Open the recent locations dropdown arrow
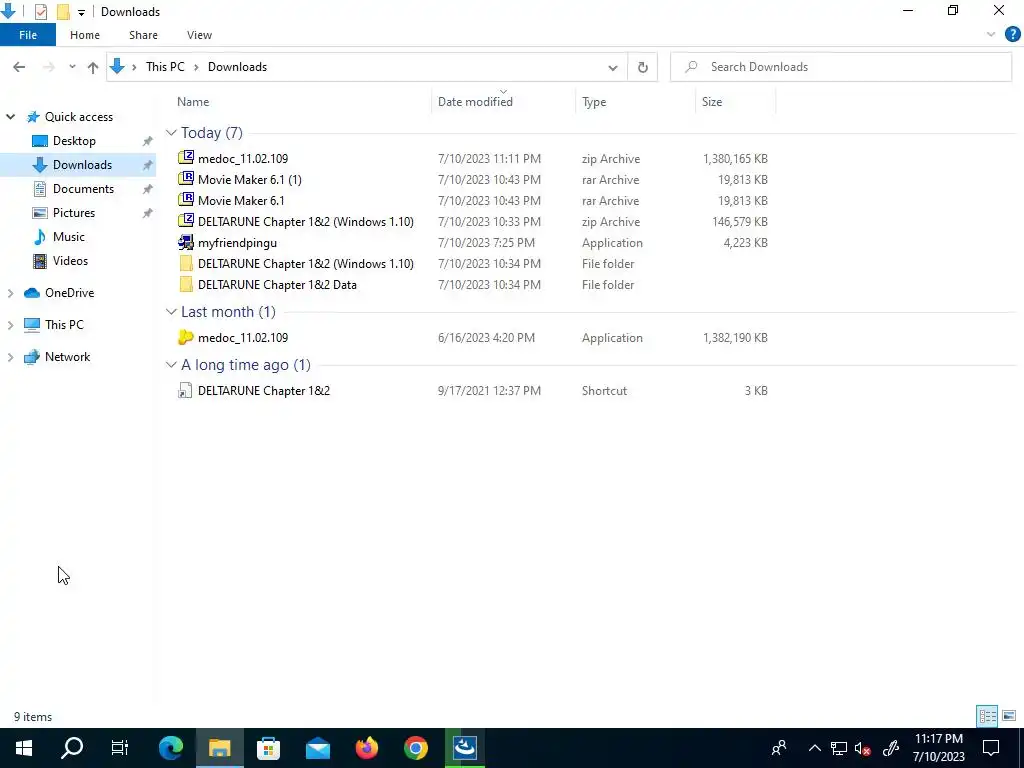Viewport: 1024px width, 768px height. pyautogui.click(x=72, y=67)
